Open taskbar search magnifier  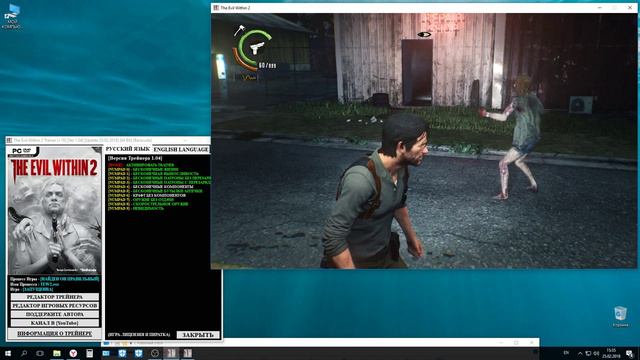point(24,353)
